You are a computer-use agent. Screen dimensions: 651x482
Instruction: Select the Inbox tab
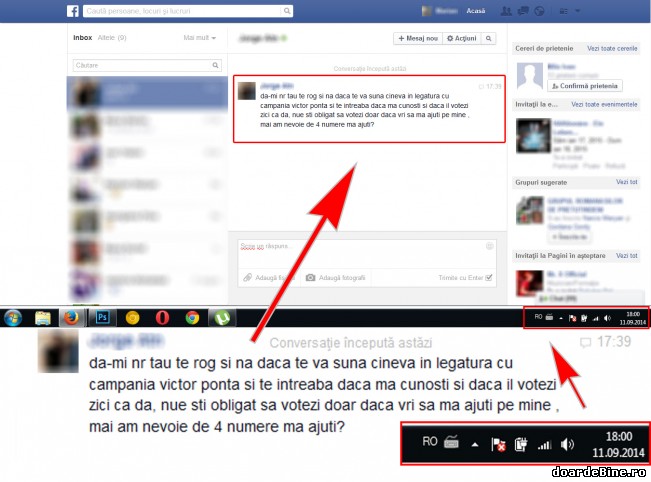coord(83,38)
